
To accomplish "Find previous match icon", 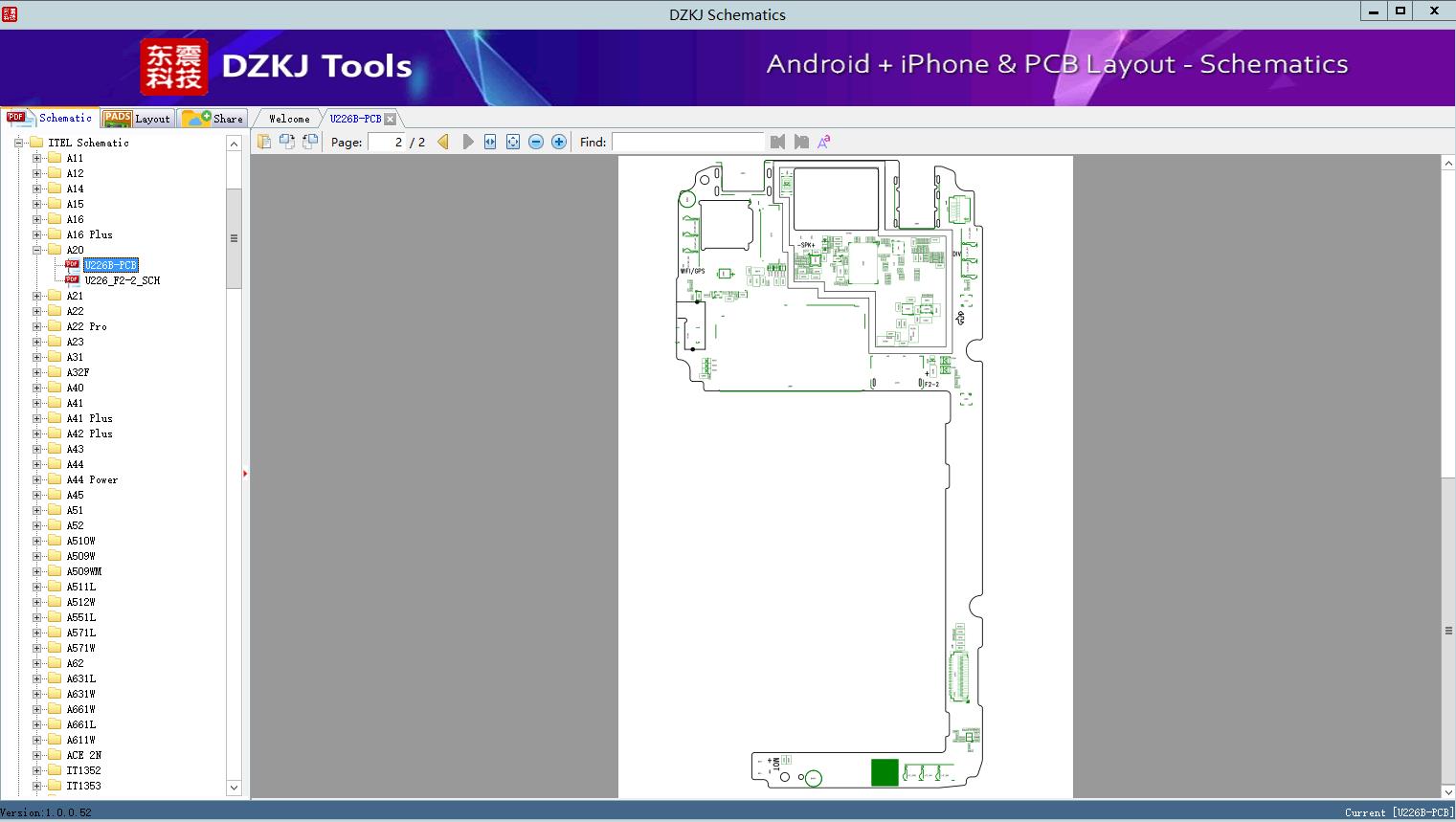I will pos(777,142).
